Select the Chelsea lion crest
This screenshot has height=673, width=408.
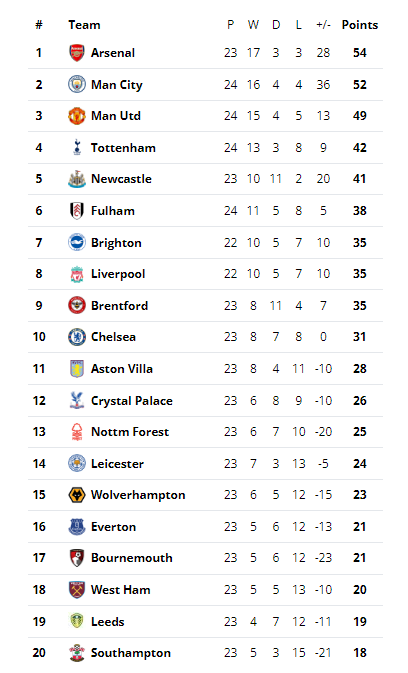(x=77, y=337)
